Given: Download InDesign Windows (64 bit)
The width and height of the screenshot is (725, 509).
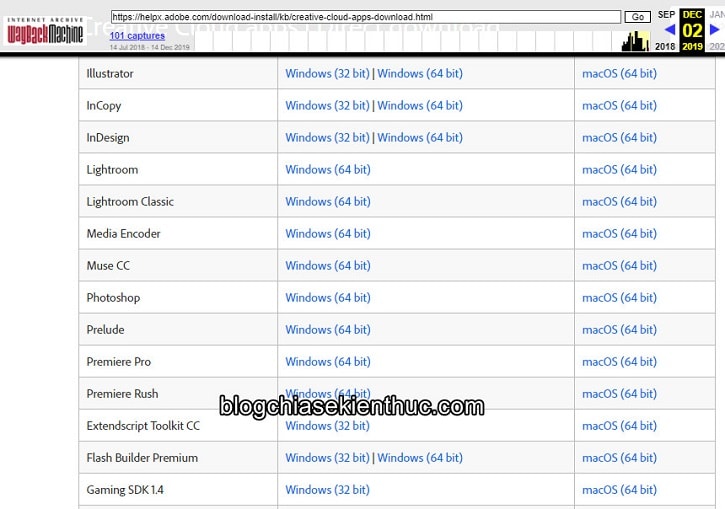Looking at the screenshot, I should pyautogui.click(x=420, y=137).
